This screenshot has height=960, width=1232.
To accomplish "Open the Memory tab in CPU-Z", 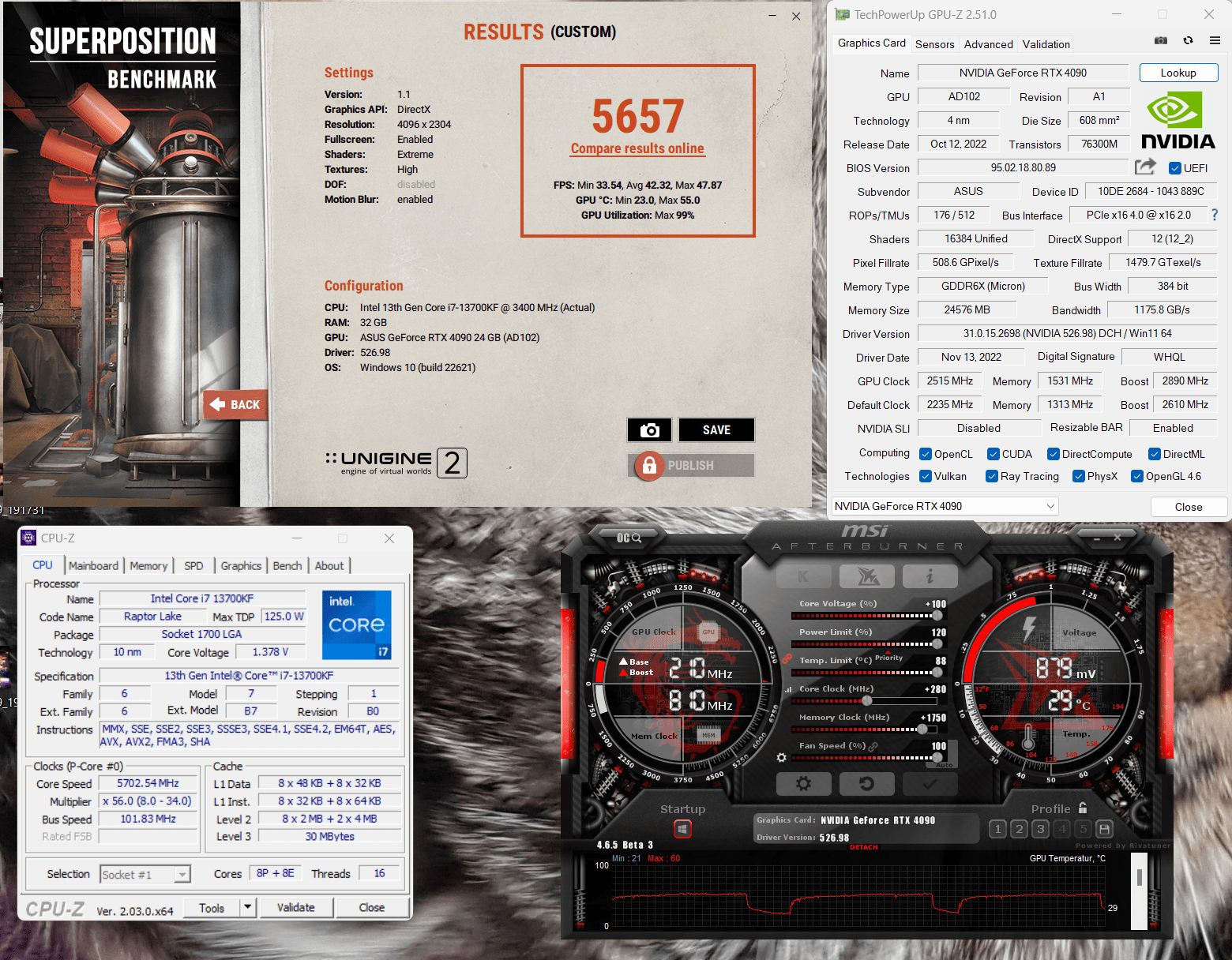I will coord(148,565).
